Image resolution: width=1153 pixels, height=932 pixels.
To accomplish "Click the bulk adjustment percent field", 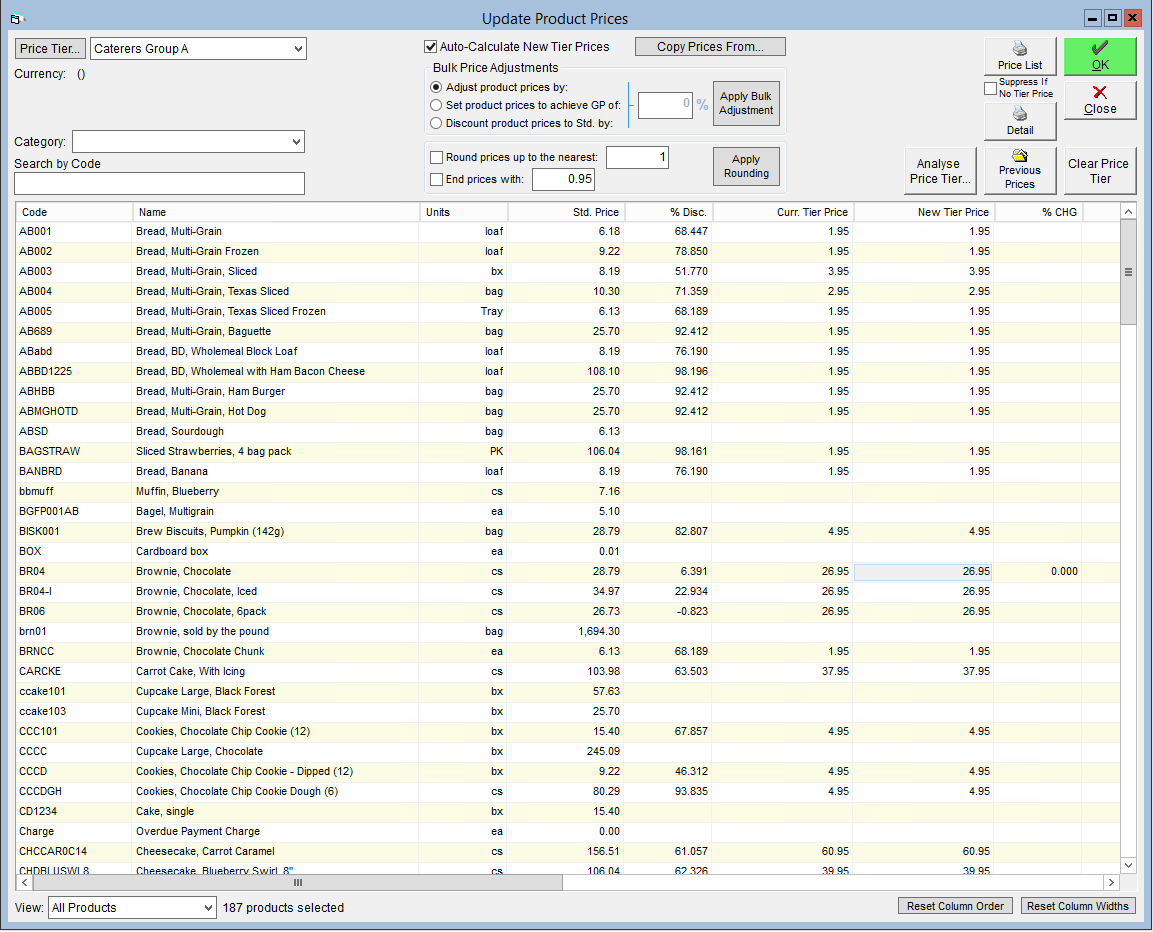I will point(665,105).
